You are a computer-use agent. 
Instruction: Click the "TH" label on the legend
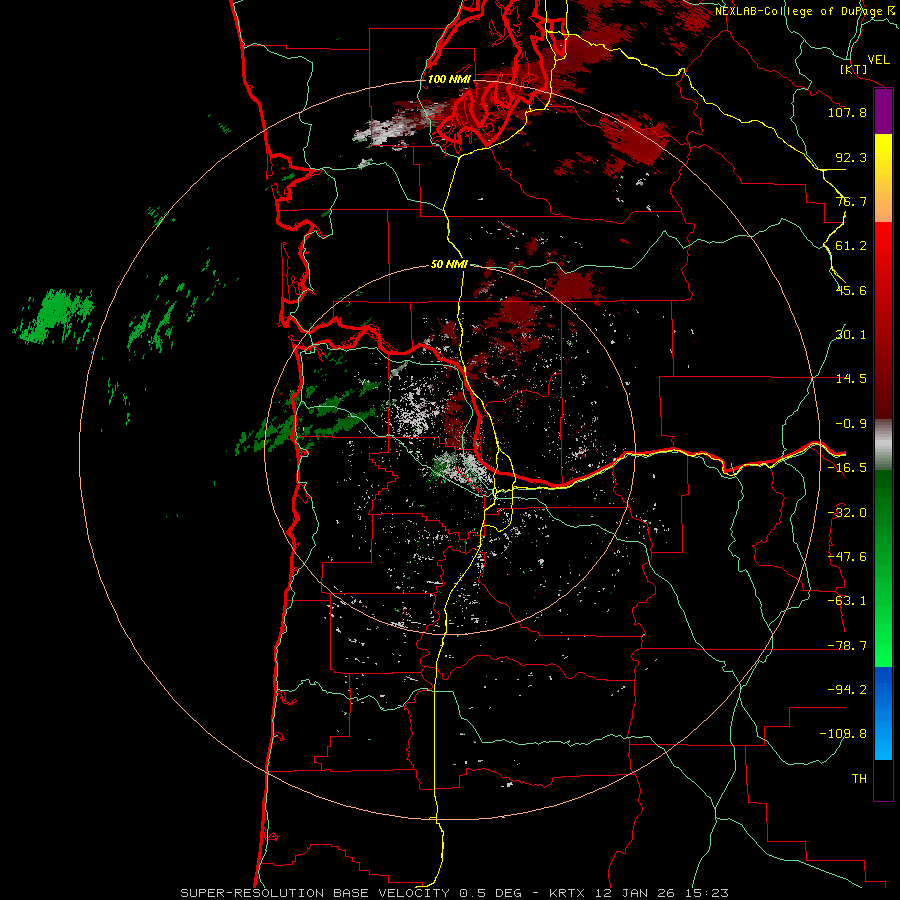coord(859,779)
